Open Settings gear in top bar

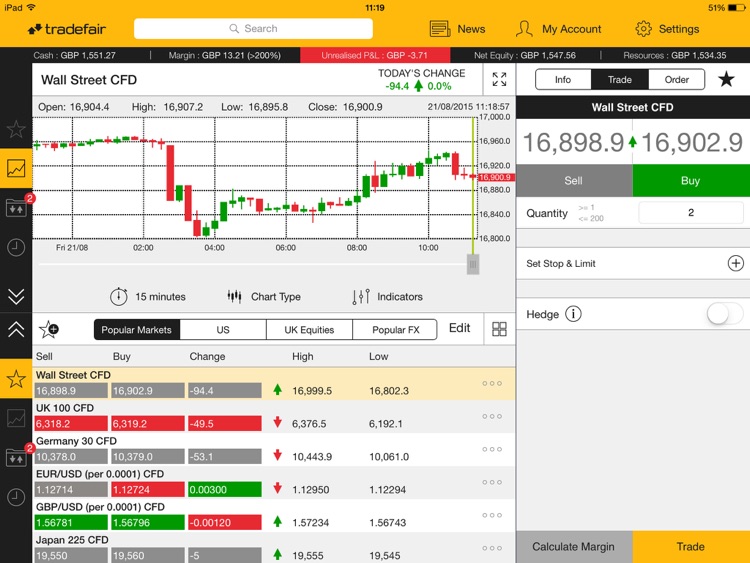point(667,29)
